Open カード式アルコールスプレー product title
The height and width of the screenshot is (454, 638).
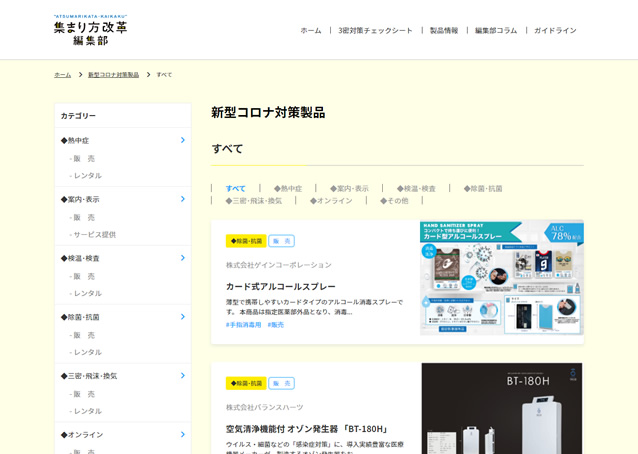point(281,287)
